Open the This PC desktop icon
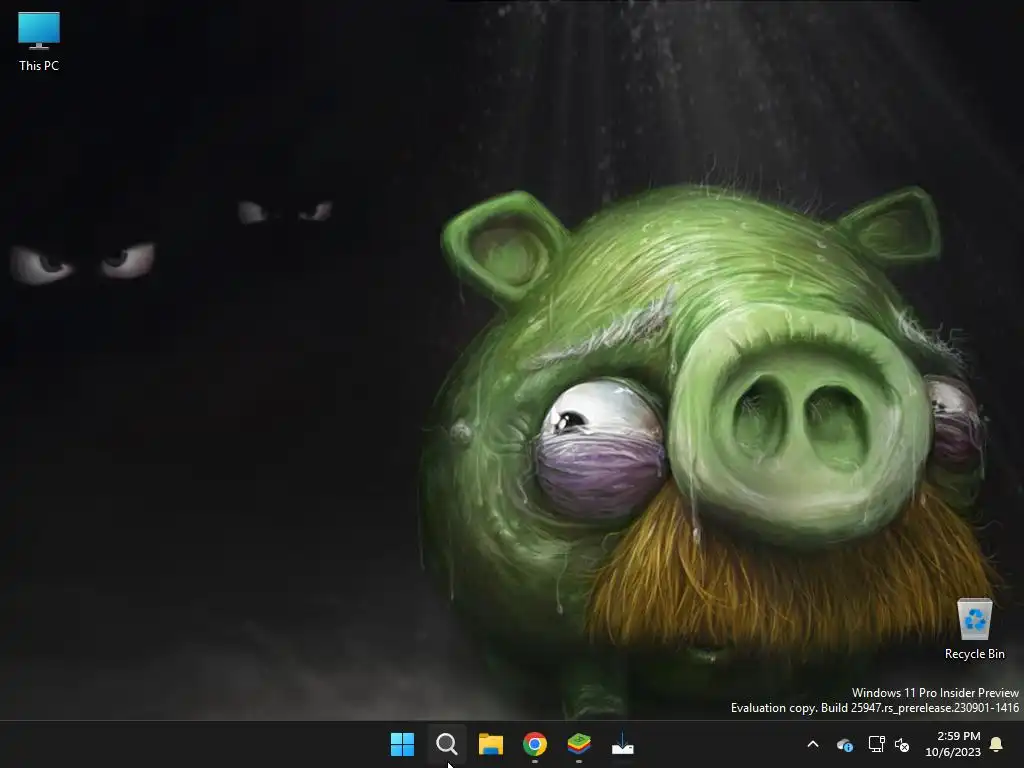The image size is (1024, 768). 39,41
